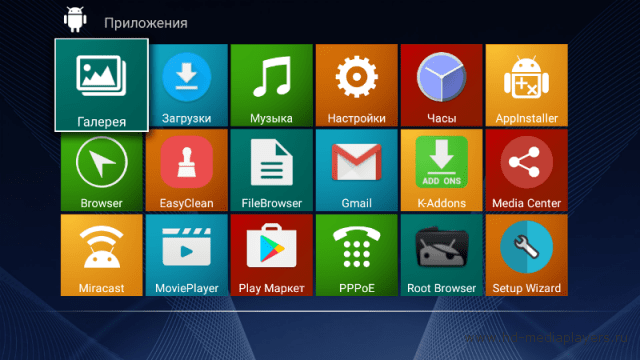Open Настройки settings gear tile
Screen dimensions: 640x360
pyautogui.click(x=356, y=85)
